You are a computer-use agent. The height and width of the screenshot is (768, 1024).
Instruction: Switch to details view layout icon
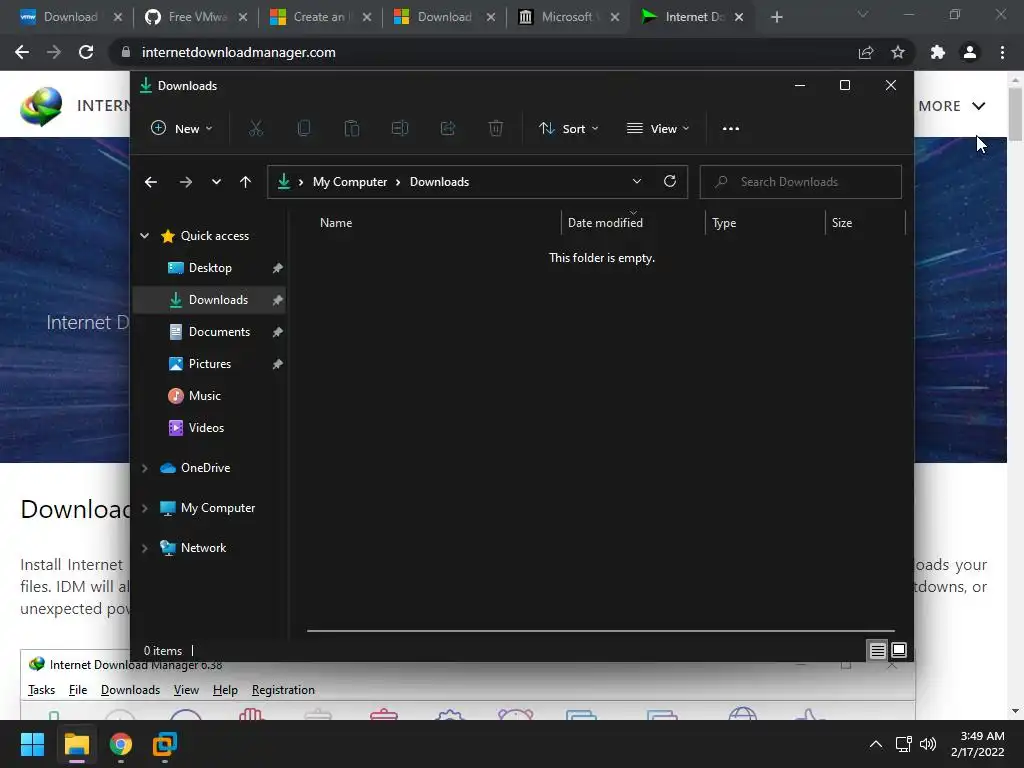pyautogui.click(x=877, y=650)
